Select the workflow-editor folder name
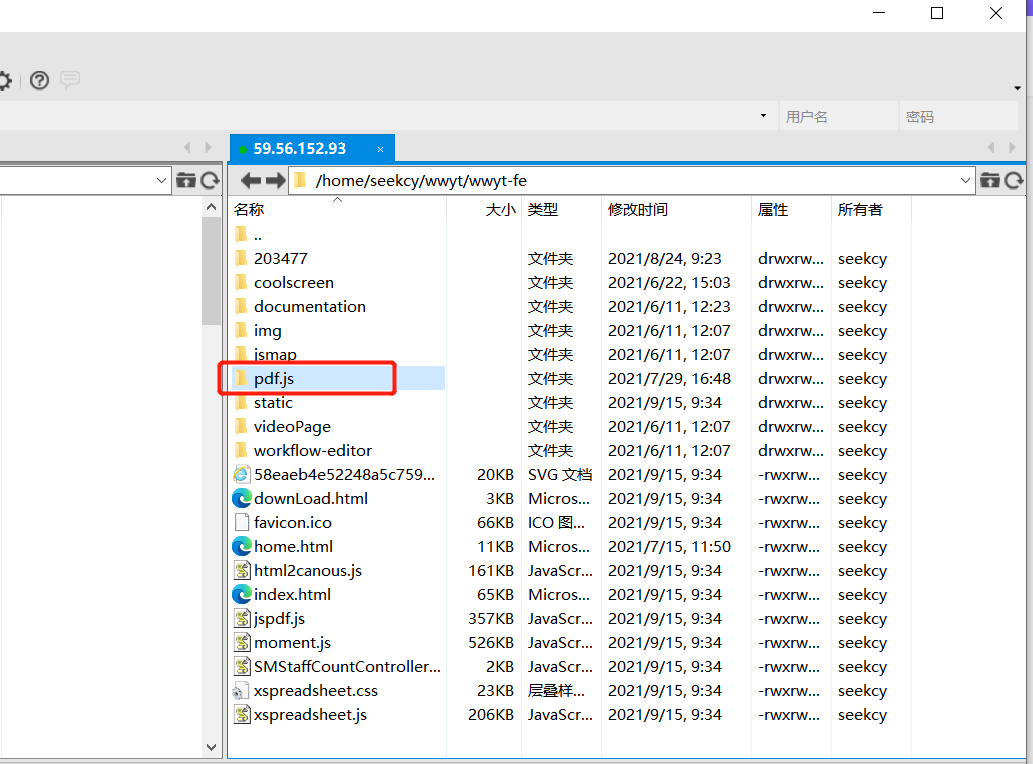 [x=313, y=451]
